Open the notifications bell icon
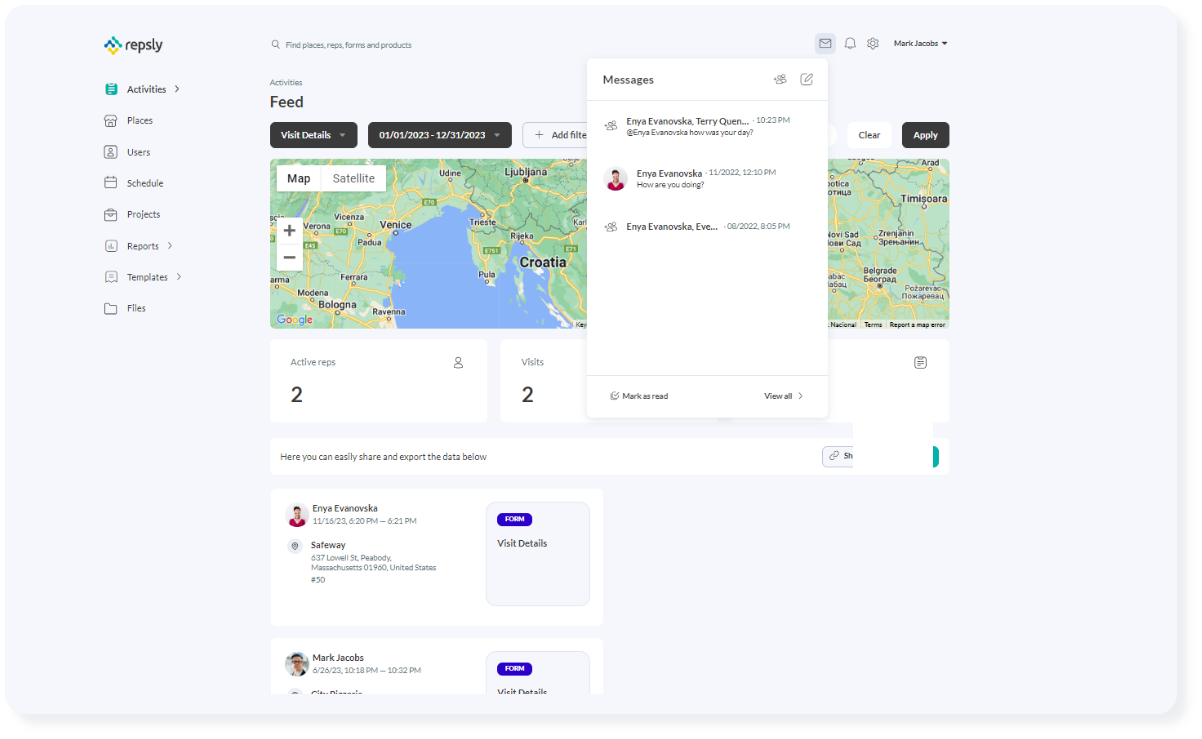This screenshot has width=1202, height=739. (850, 43)
